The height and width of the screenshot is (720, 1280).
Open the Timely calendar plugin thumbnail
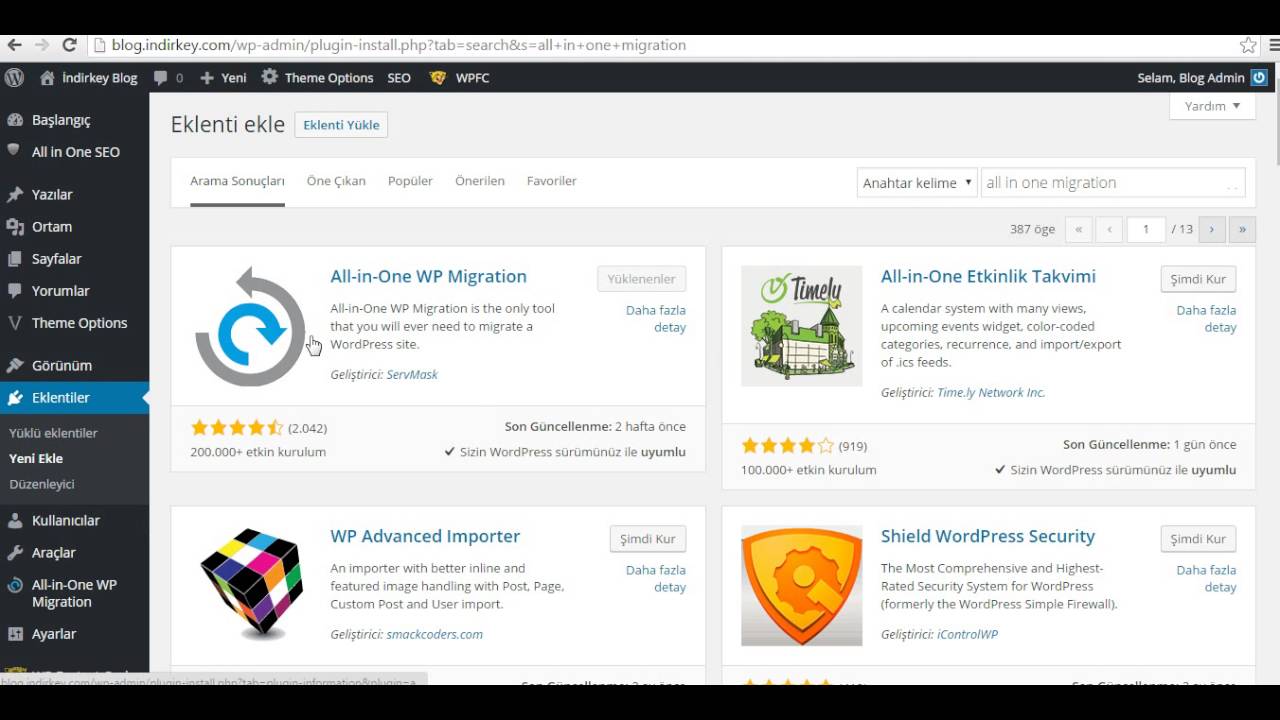[x=801, y=326]
